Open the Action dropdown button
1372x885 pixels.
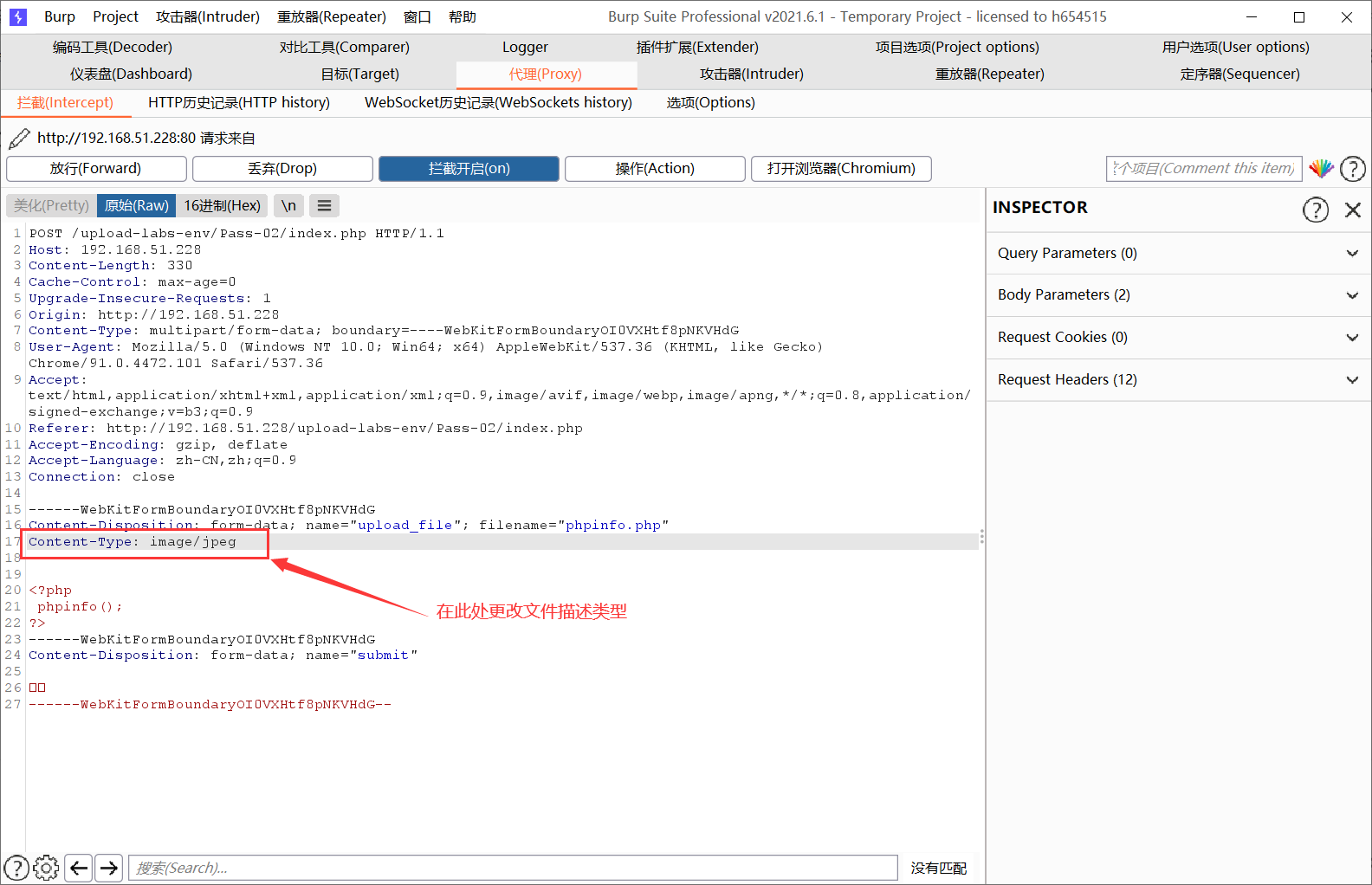[x=655, y=169]
